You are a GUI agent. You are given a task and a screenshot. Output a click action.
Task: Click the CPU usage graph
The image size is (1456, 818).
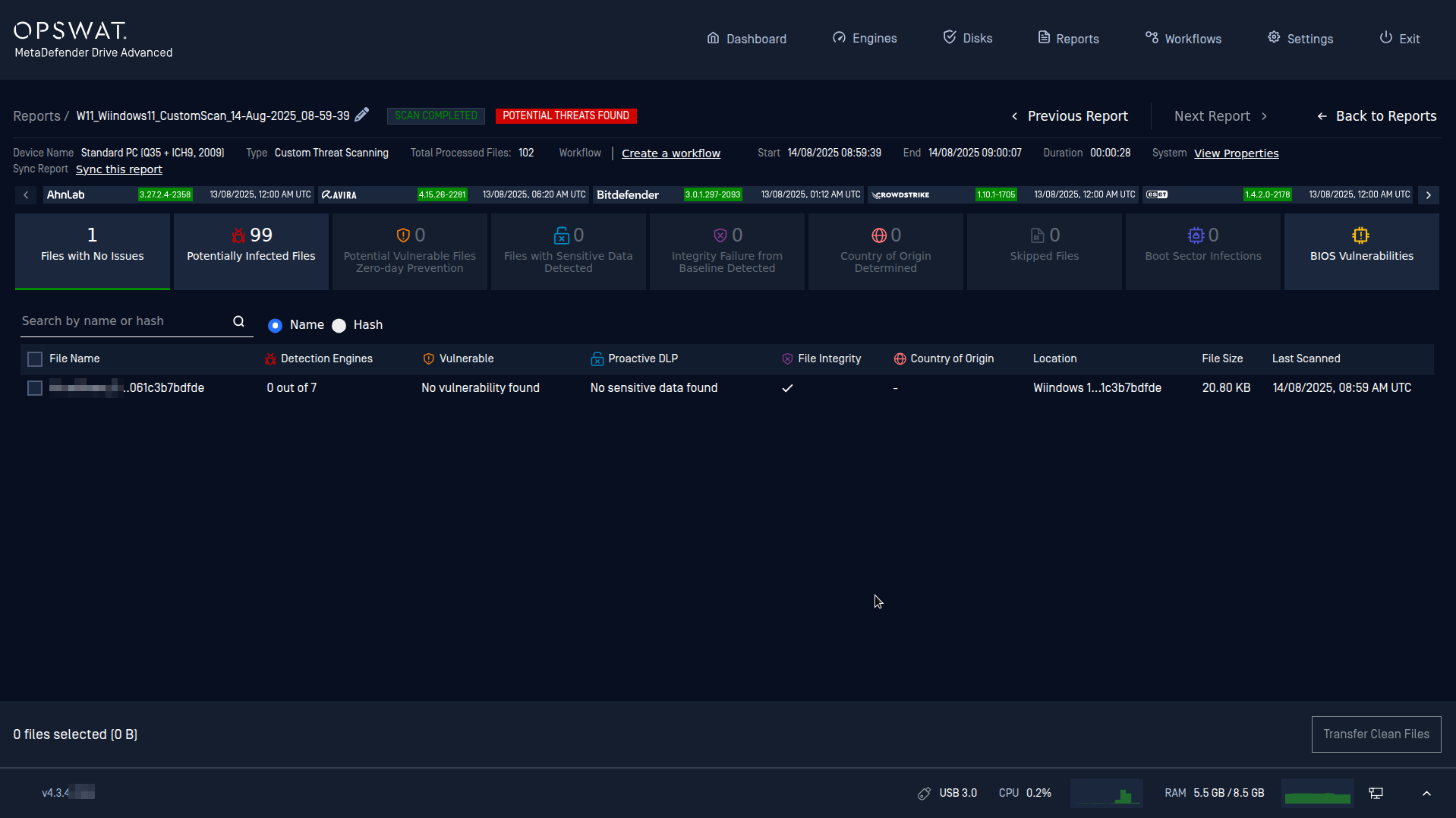point(1106,793)
